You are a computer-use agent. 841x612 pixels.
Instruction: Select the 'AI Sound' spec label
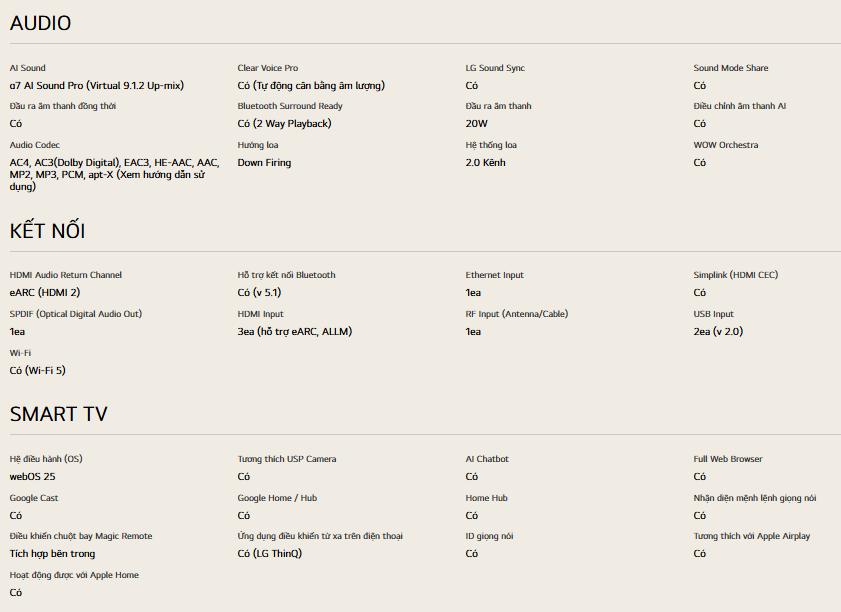[28, 68]
